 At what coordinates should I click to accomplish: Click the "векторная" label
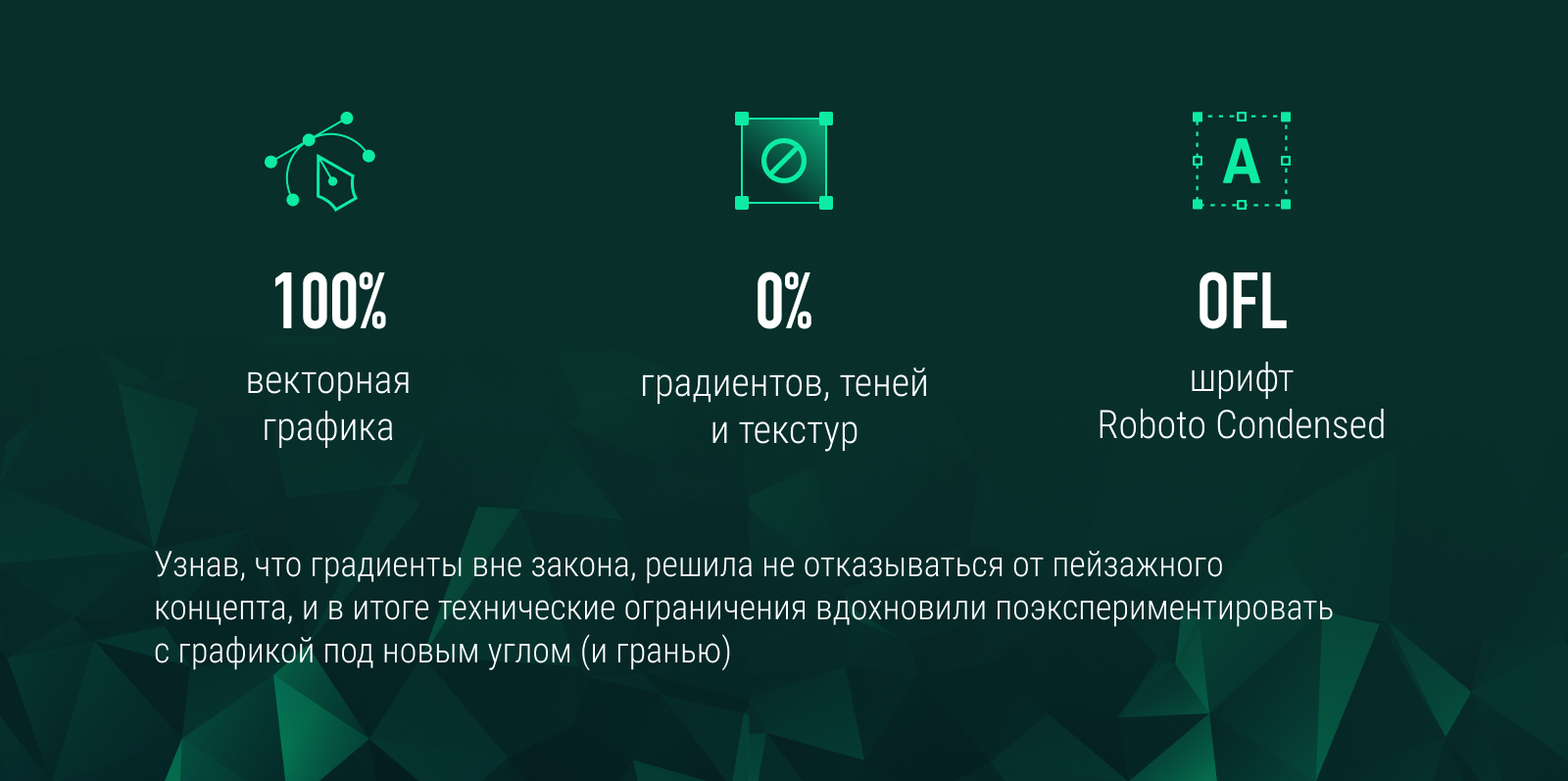tap(328, 380)
